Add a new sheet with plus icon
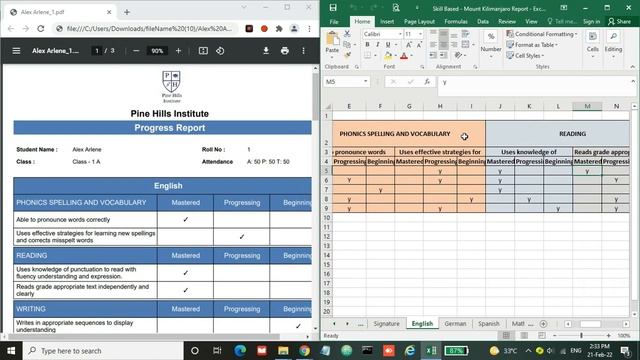 (x=543, y=324)
